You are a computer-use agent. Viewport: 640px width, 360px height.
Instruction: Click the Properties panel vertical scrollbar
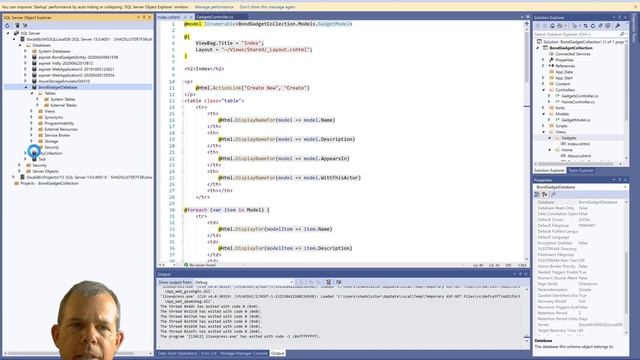click(627, 267)
